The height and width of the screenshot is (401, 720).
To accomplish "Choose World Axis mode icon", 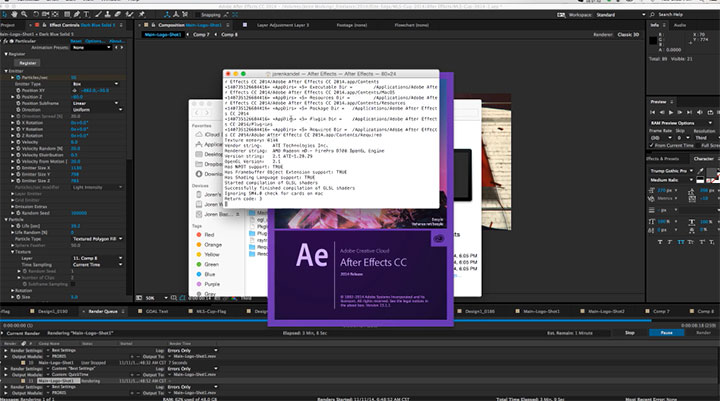I will pos(176,15).
